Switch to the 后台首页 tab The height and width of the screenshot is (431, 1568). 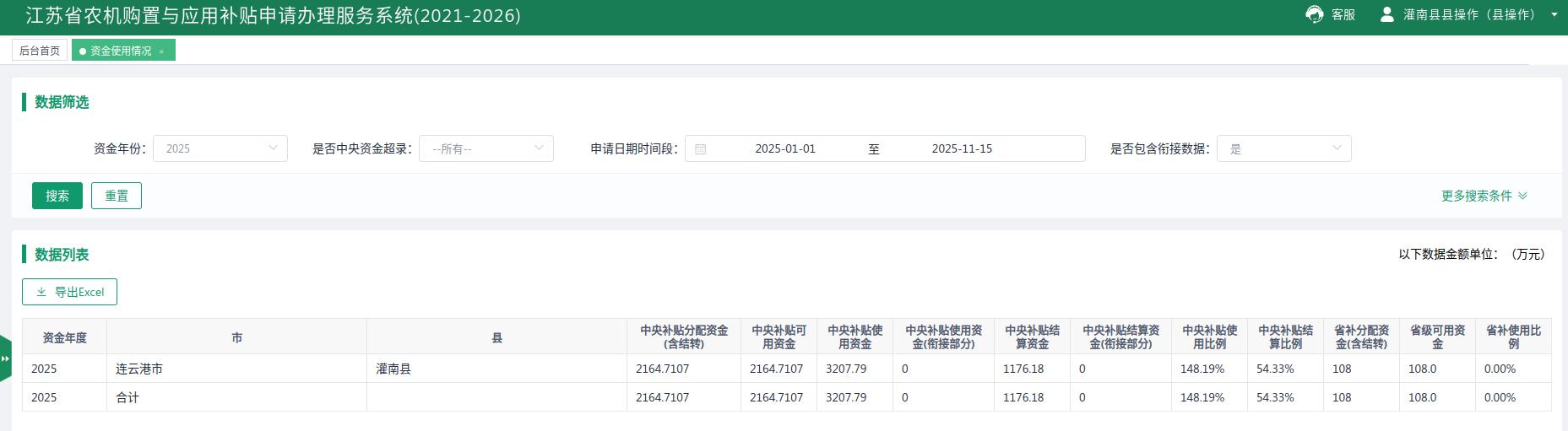pyautogui.click(x=40, y=51)
